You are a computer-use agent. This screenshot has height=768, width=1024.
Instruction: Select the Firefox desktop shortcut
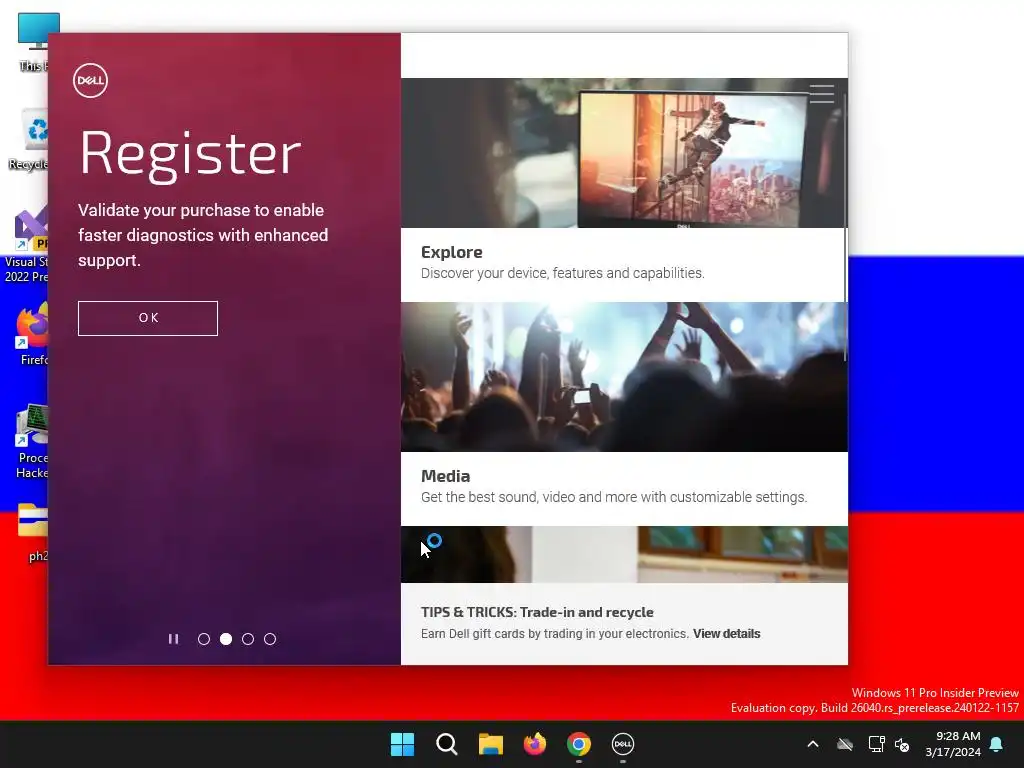pyautogui.click(x=33, y=334)
